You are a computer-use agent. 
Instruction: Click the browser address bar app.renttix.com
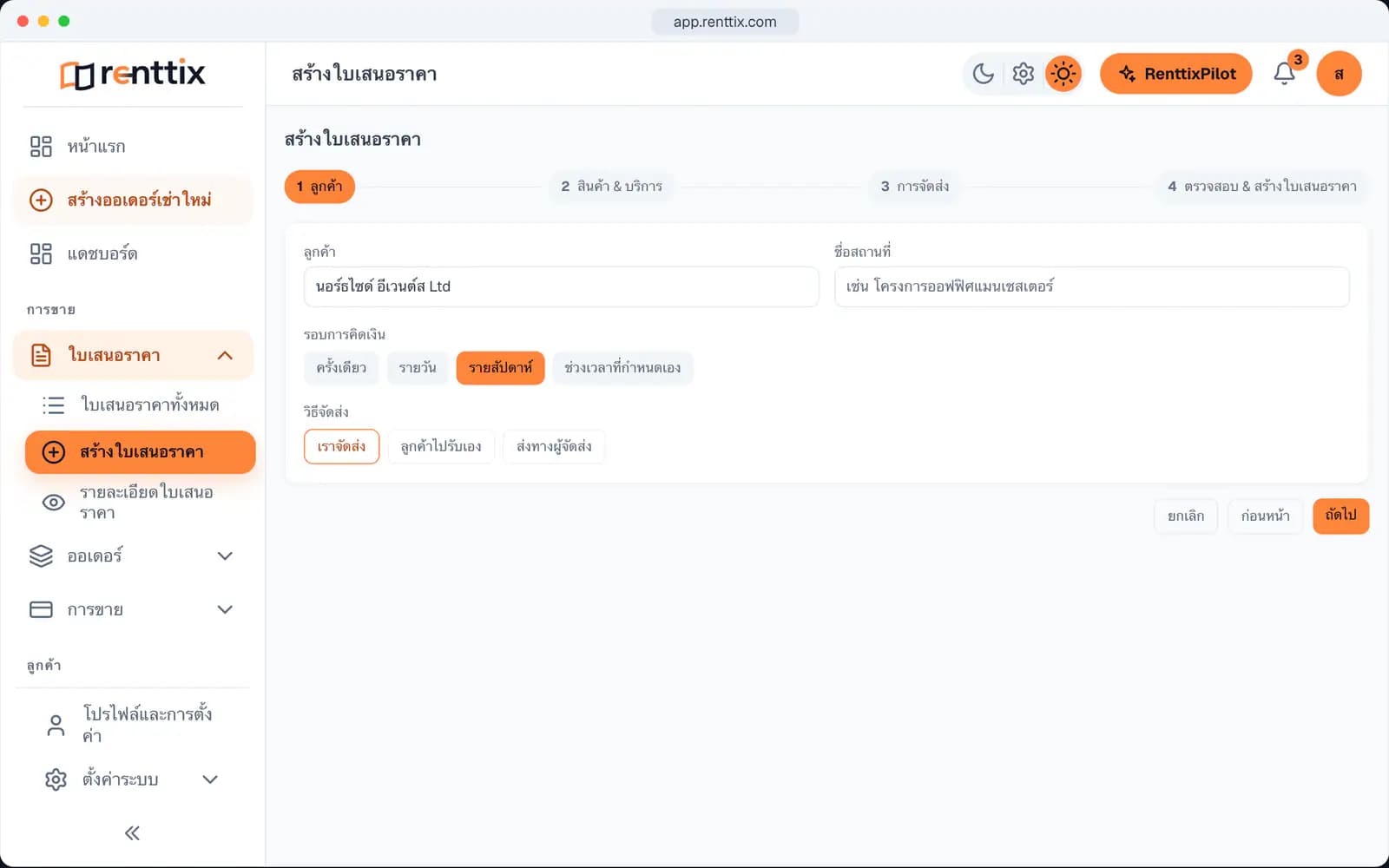(x=725, y=22)
